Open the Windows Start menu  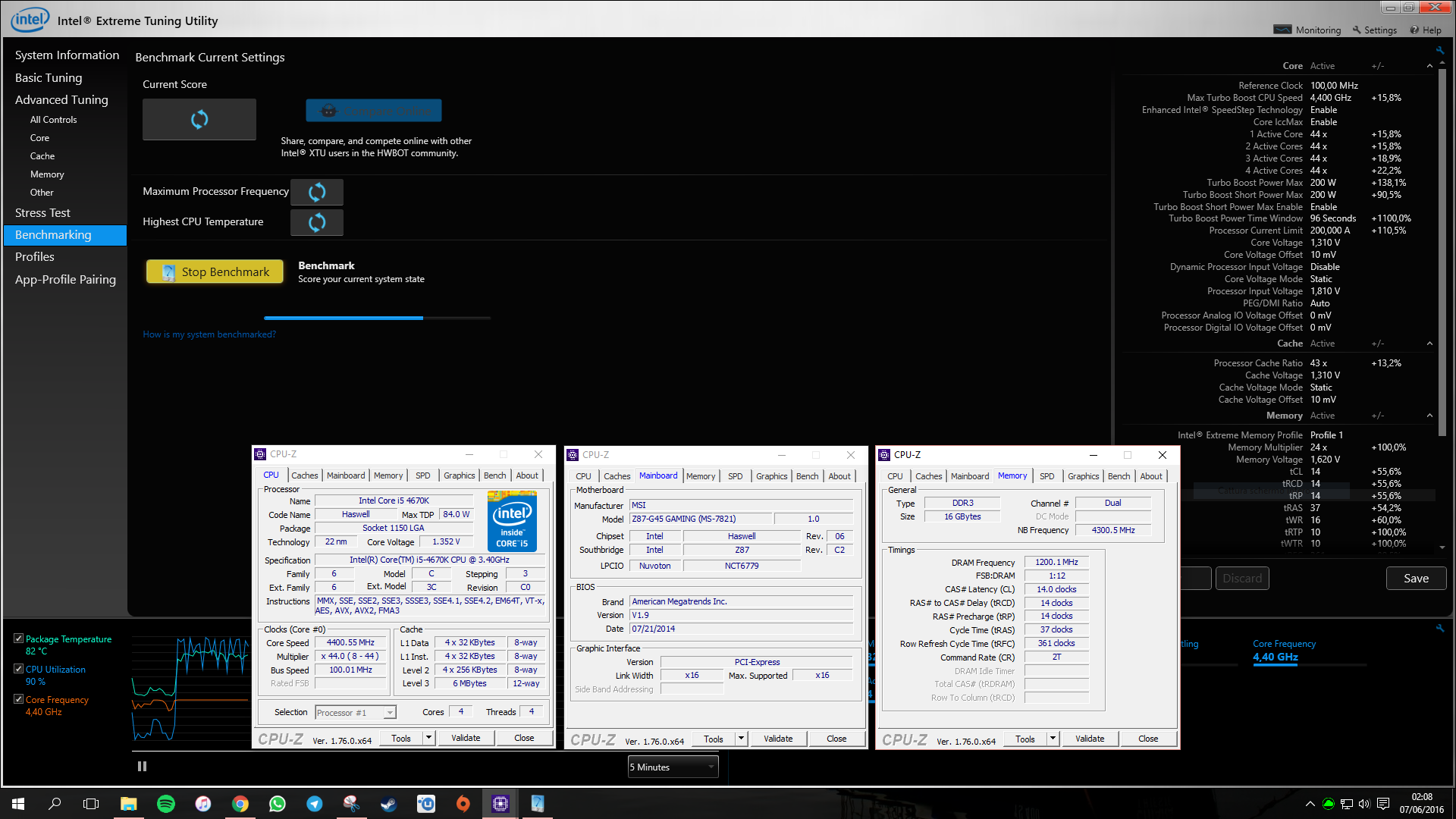point(18,804)
